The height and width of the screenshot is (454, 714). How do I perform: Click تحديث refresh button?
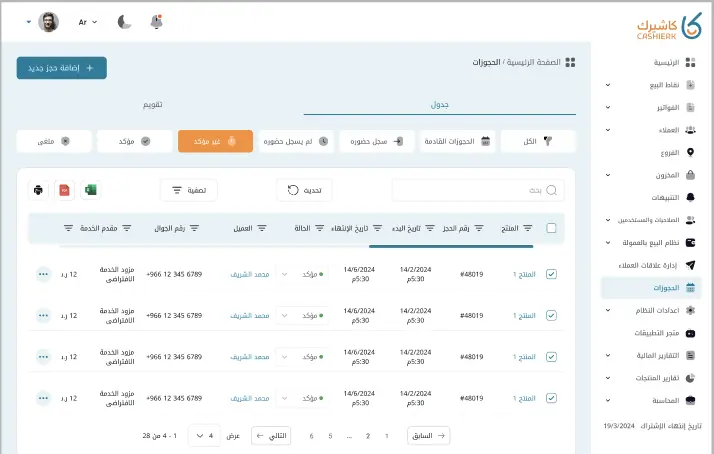(304, 190)
